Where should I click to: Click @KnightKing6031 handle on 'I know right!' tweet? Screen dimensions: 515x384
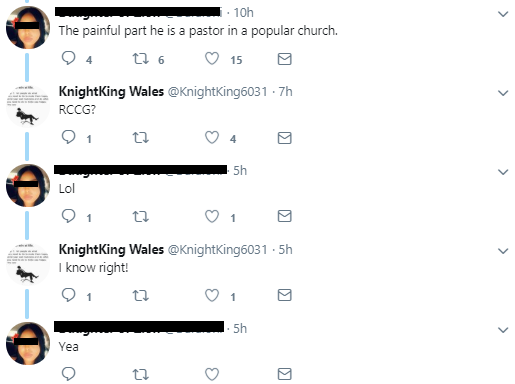pos(217,250)
